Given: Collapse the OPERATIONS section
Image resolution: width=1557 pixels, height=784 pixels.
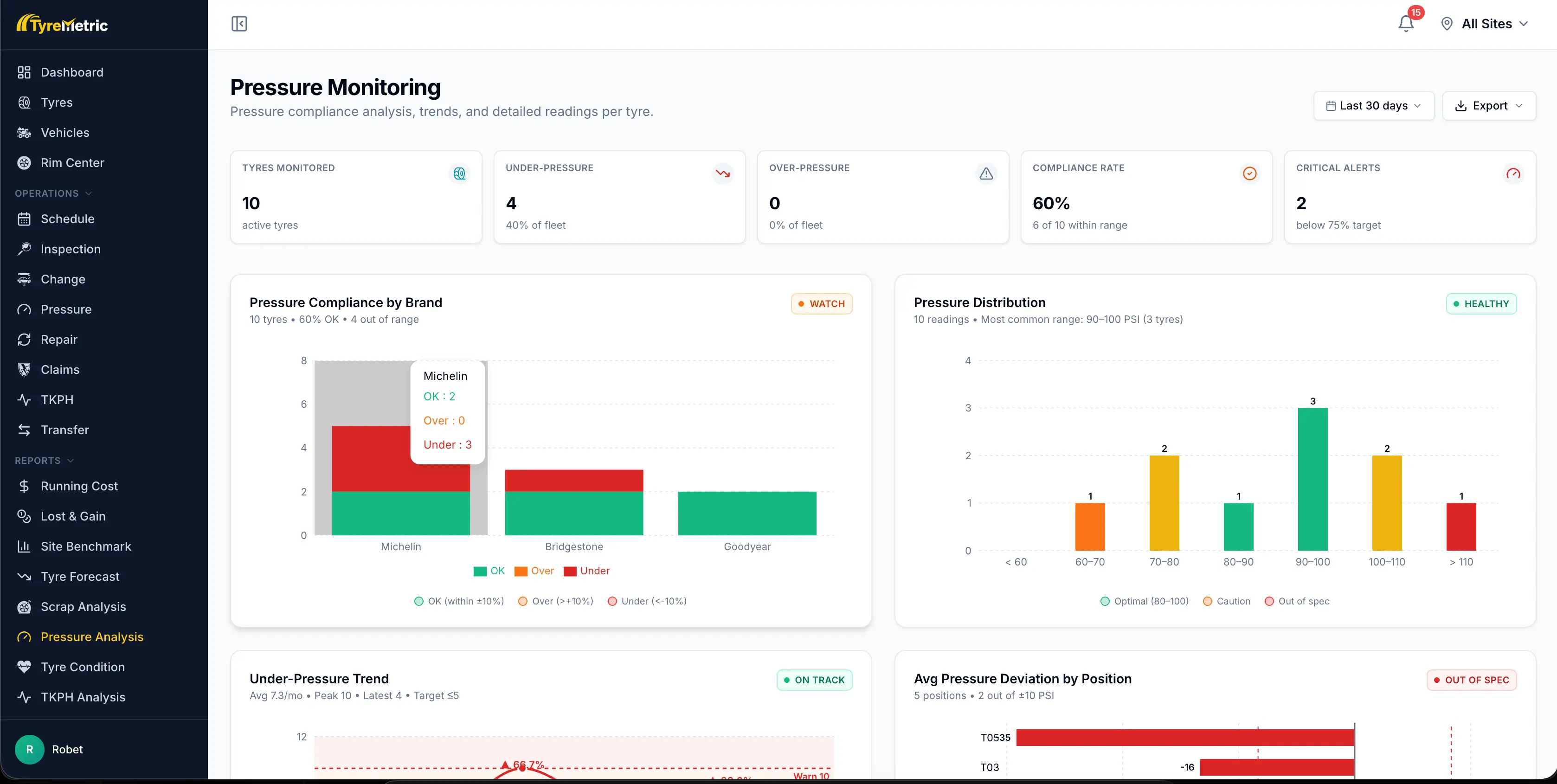Looking at the screenshot, I should pyautogui.click(x=53, y=193).
